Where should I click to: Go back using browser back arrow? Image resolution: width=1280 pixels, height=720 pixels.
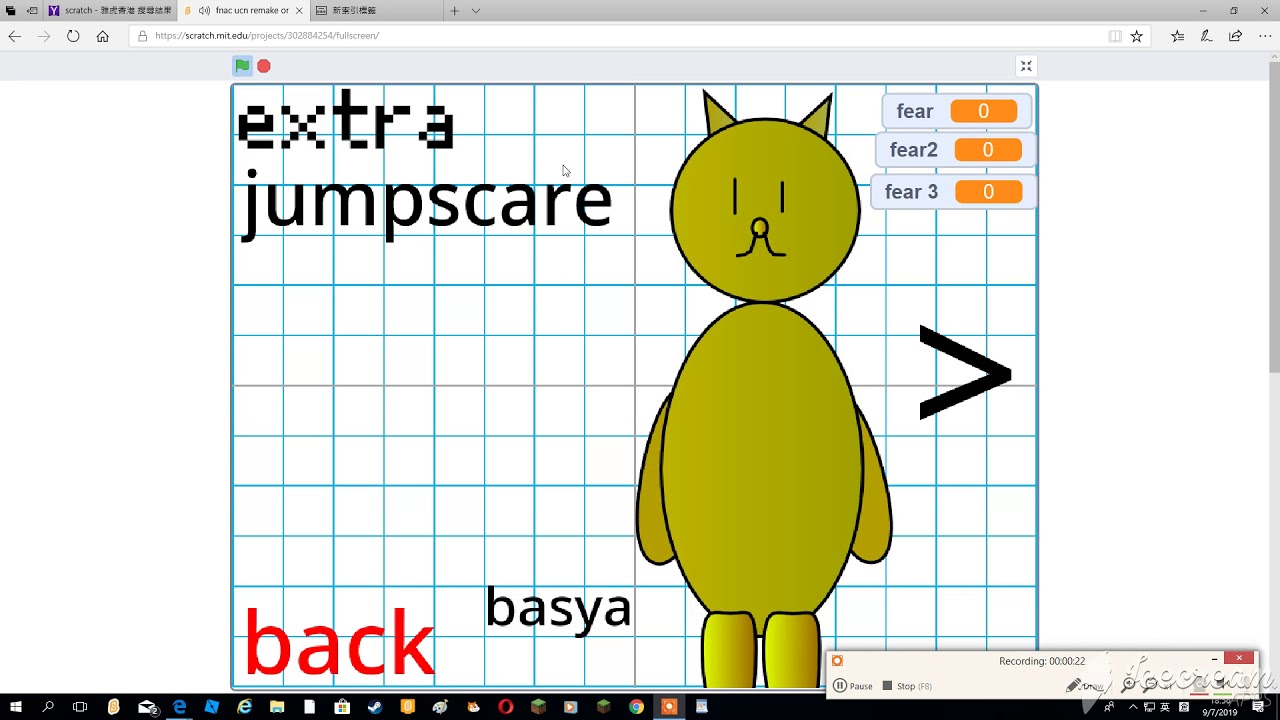[14, 36]
